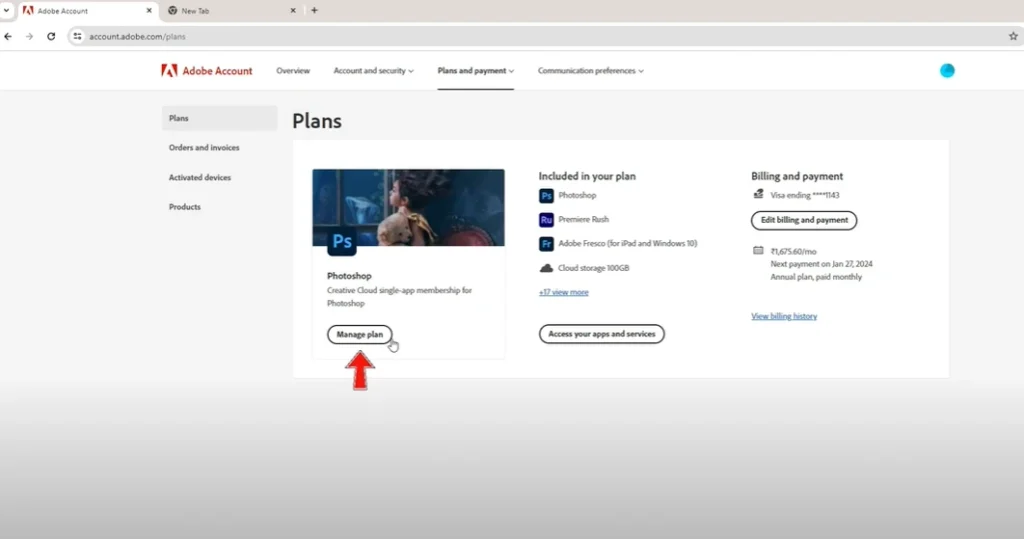Click the large Ps badge on plan card
The width and height of the screenshot is (1024, 539).
coord(342,241)
